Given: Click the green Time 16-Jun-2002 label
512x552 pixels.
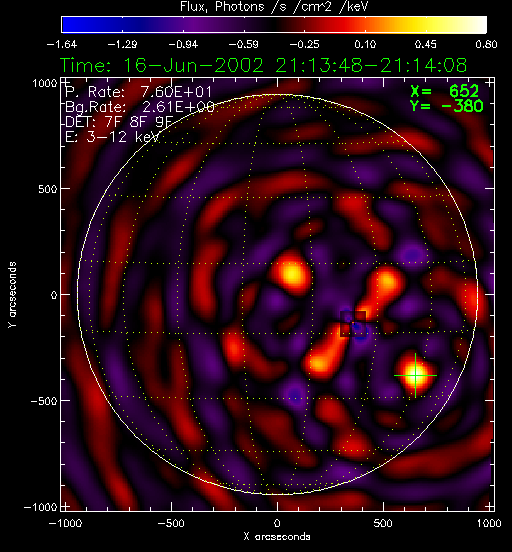Looking at the screenshot, I should click(x=263, y=65).
